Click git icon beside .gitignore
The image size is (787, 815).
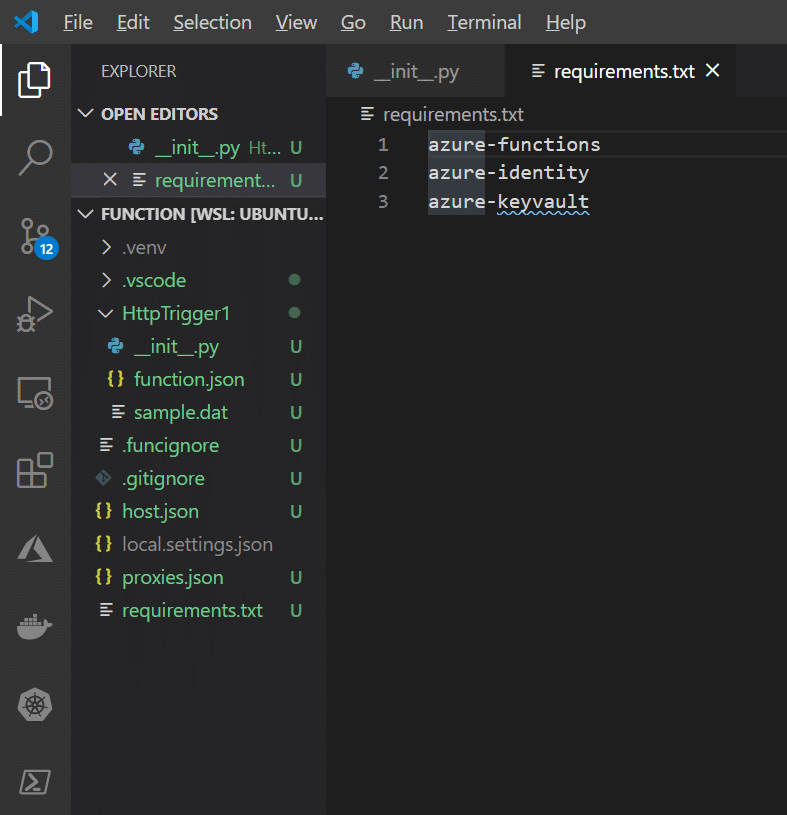tap(103, 478)
